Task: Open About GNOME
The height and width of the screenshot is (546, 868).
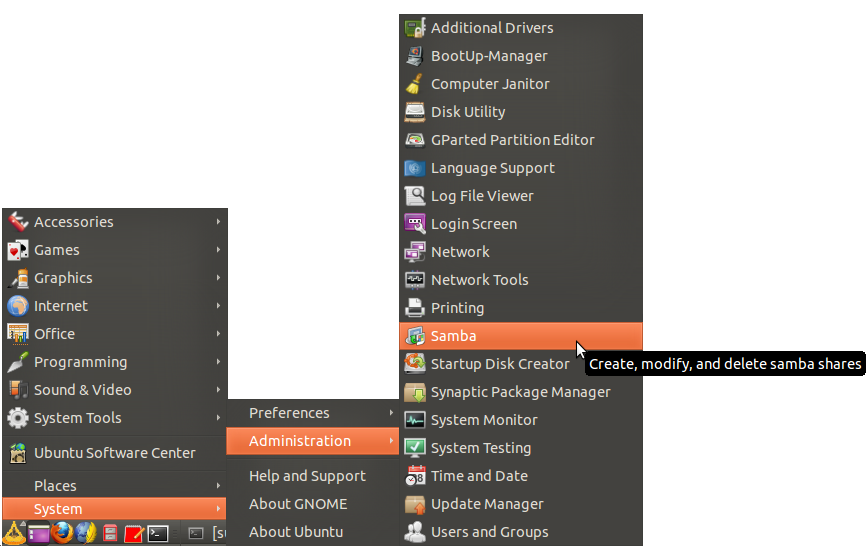Action: [x=313, y=504]
